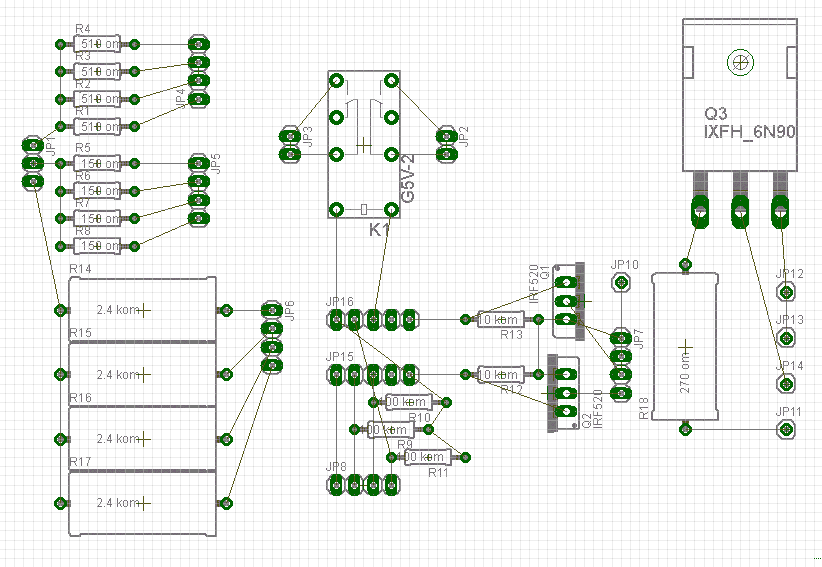Select the R4 reference label
Viewport: 822px width, 567px height.
[83, 29]
